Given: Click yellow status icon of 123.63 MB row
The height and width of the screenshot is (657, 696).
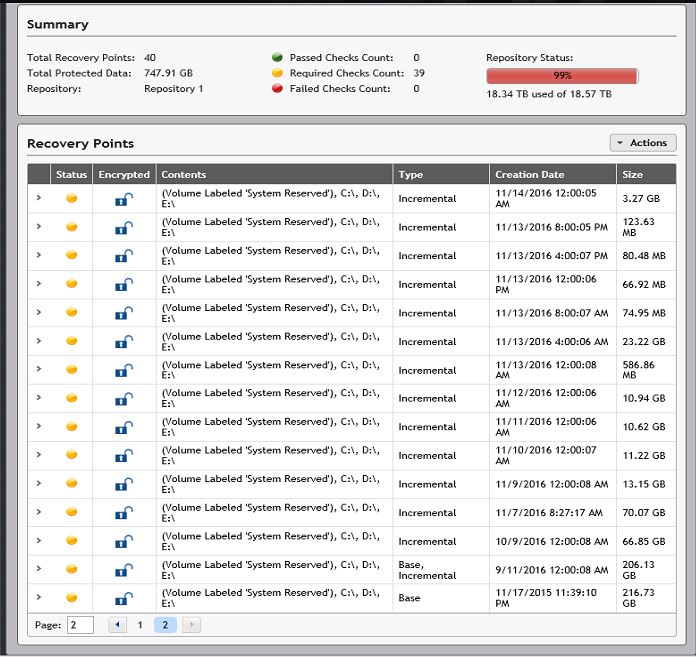Looking at the screenshot, I should [71, 227].
